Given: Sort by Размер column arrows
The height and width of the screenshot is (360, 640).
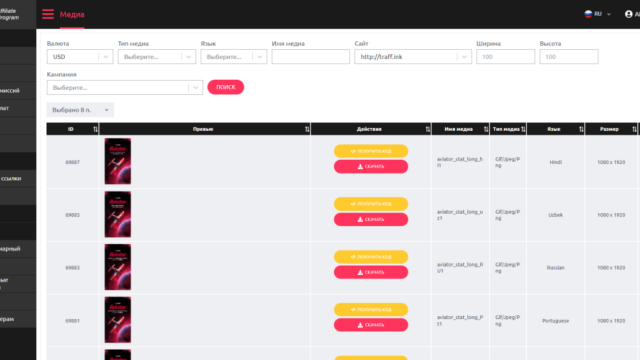Looking at the screenshot, I should tap(634, 129).
